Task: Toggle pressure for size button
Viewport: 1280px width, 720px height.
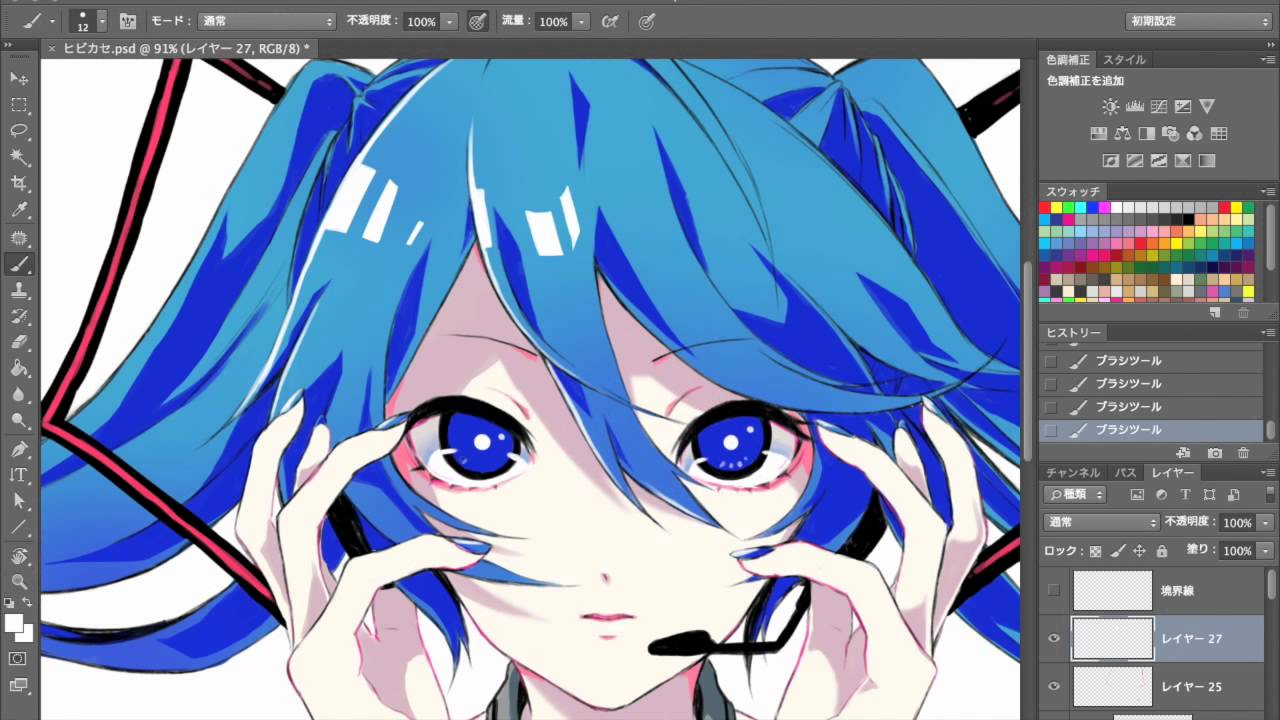Action: click(647, 21)
